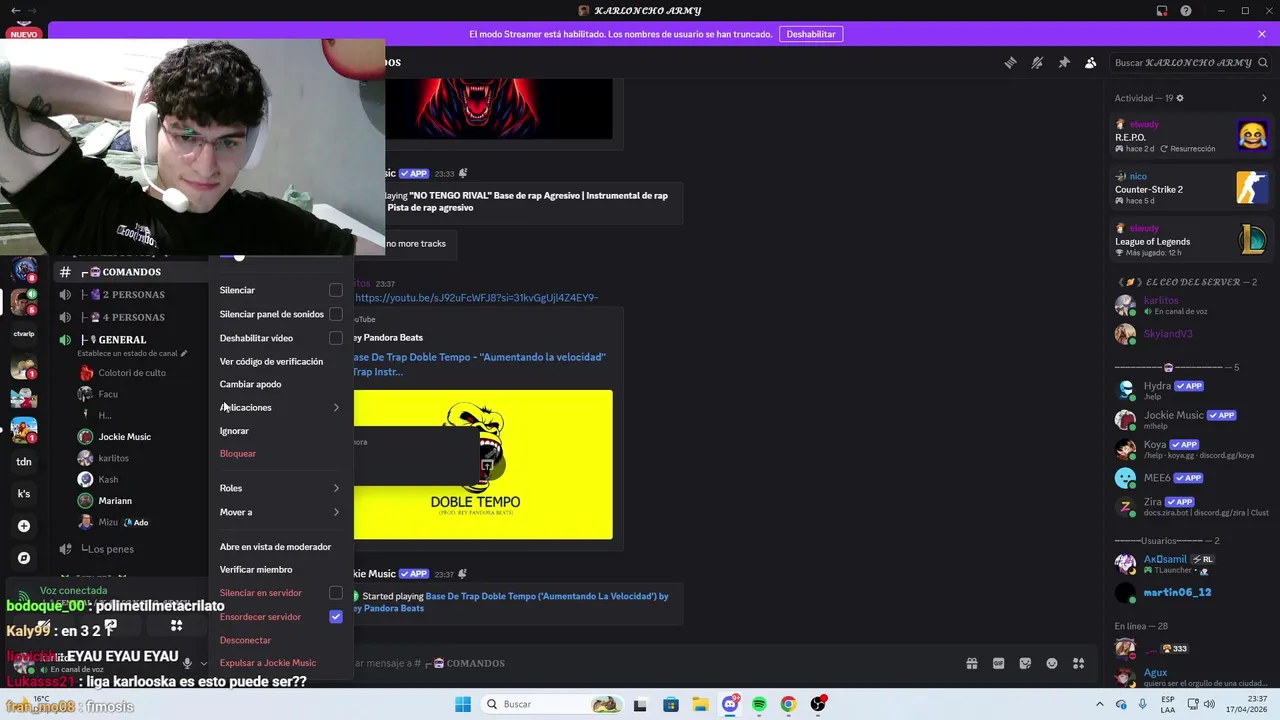The image size is (1280, 720).
Task: Click the Windows Start button
Action: pyautogui.click(x=462, y=704)
